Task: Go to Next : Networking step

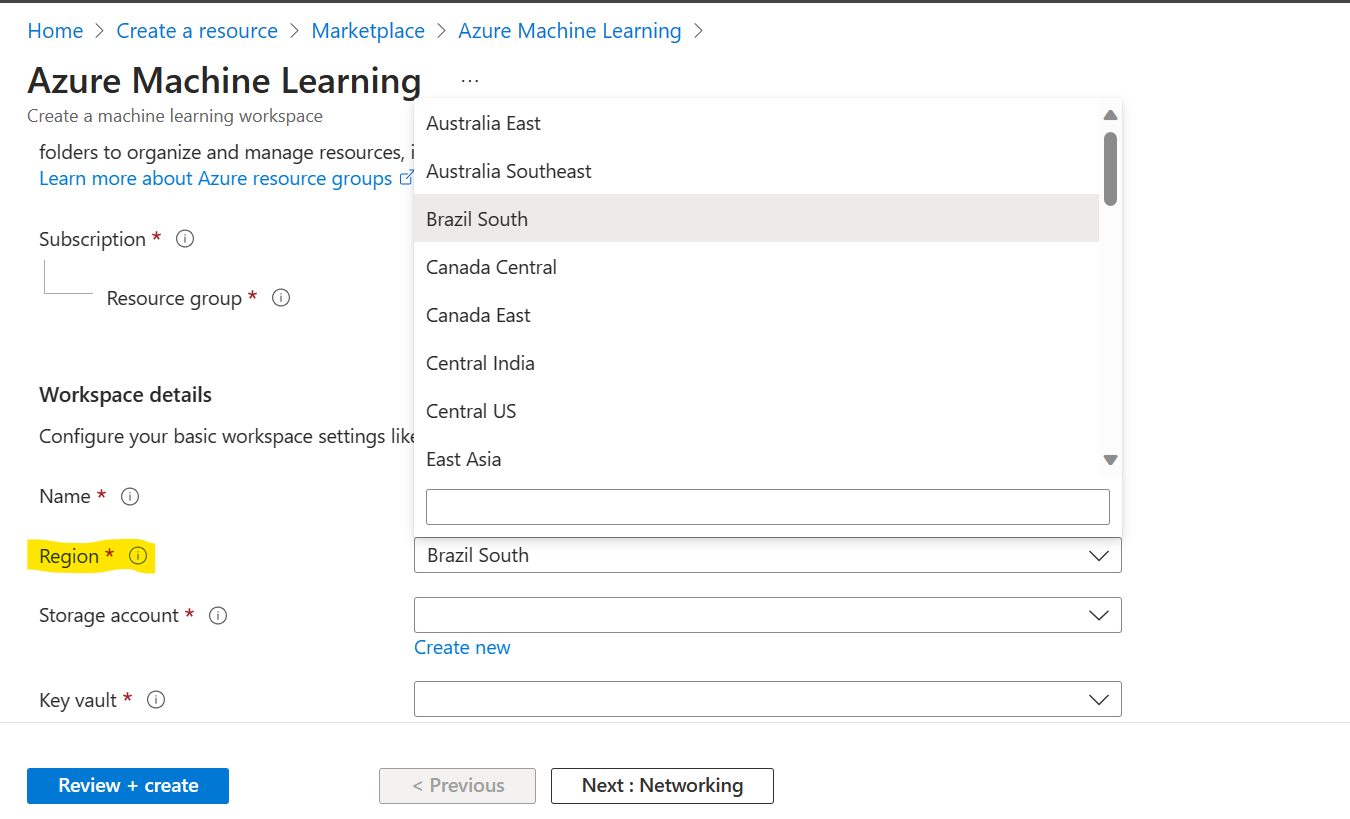Action: click(662, 786)
